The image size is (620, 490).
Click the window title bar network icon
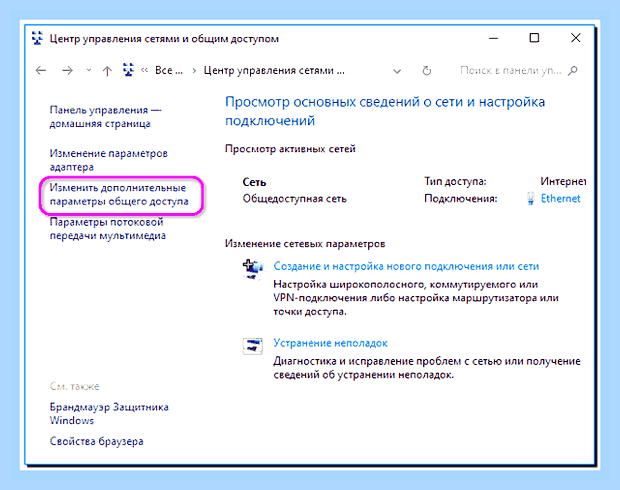(37, 38)
